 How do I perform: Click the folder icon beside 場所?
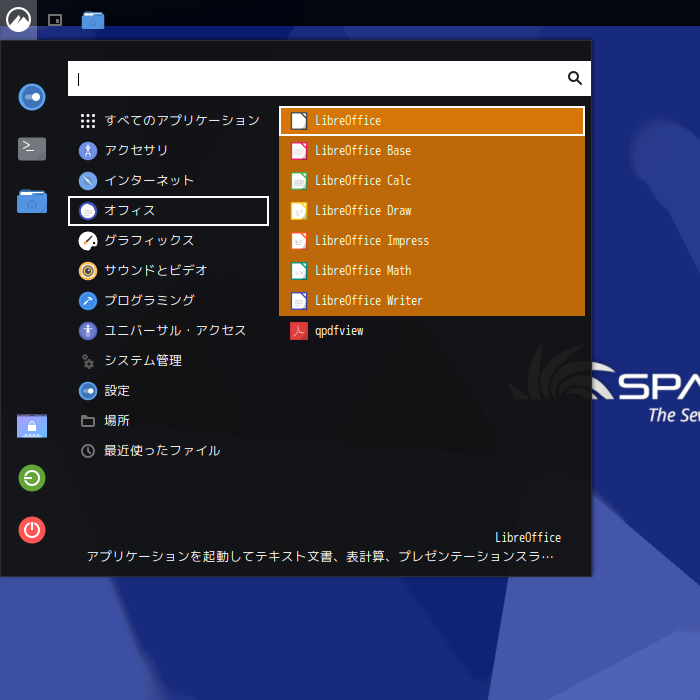coord(88,421)
